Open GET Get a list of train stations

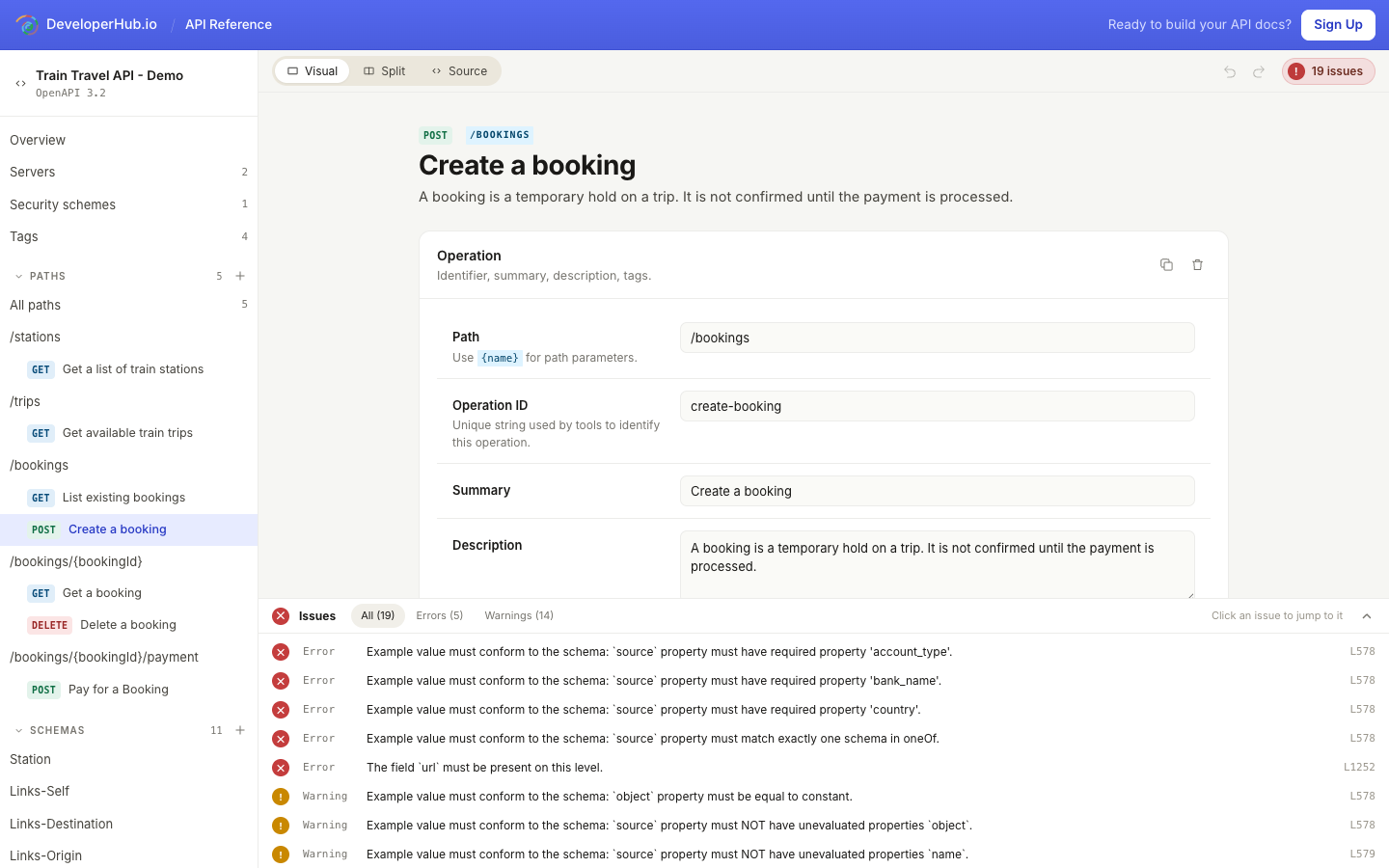click(x=128, y=369)
